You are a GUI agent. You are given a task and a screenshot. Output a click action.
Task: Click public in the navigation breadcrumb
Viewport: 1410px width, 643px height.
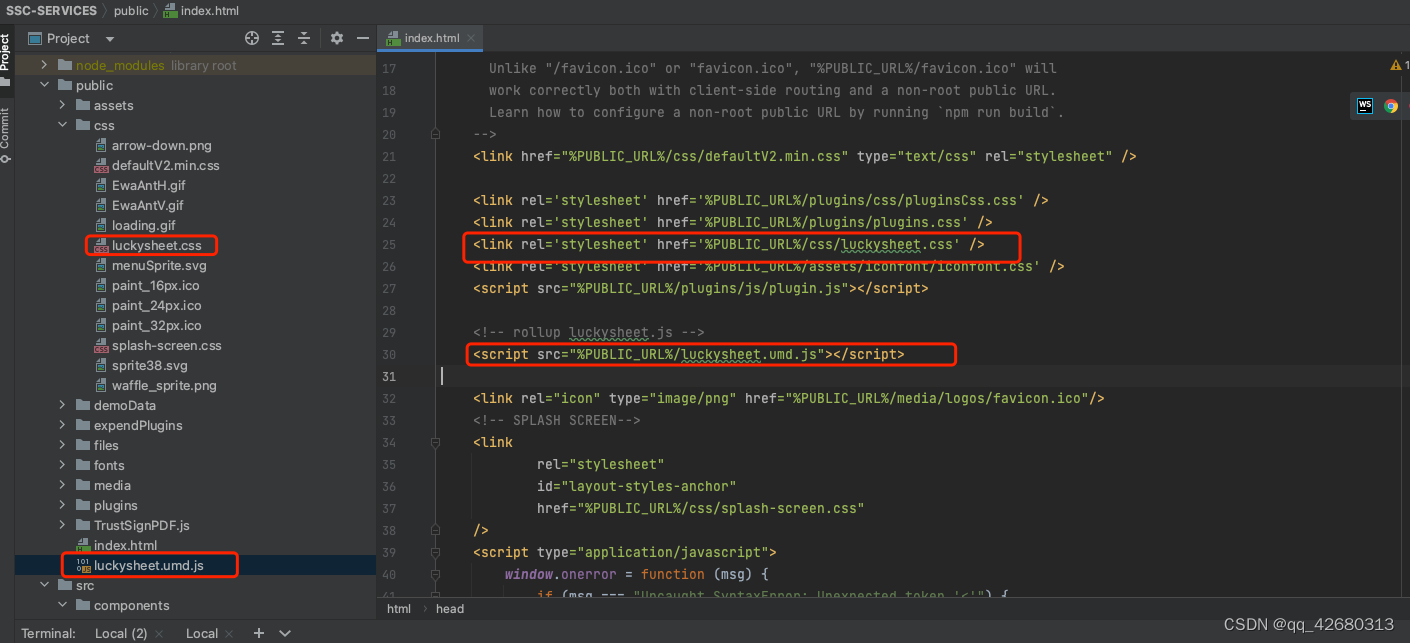coord(131,10)
